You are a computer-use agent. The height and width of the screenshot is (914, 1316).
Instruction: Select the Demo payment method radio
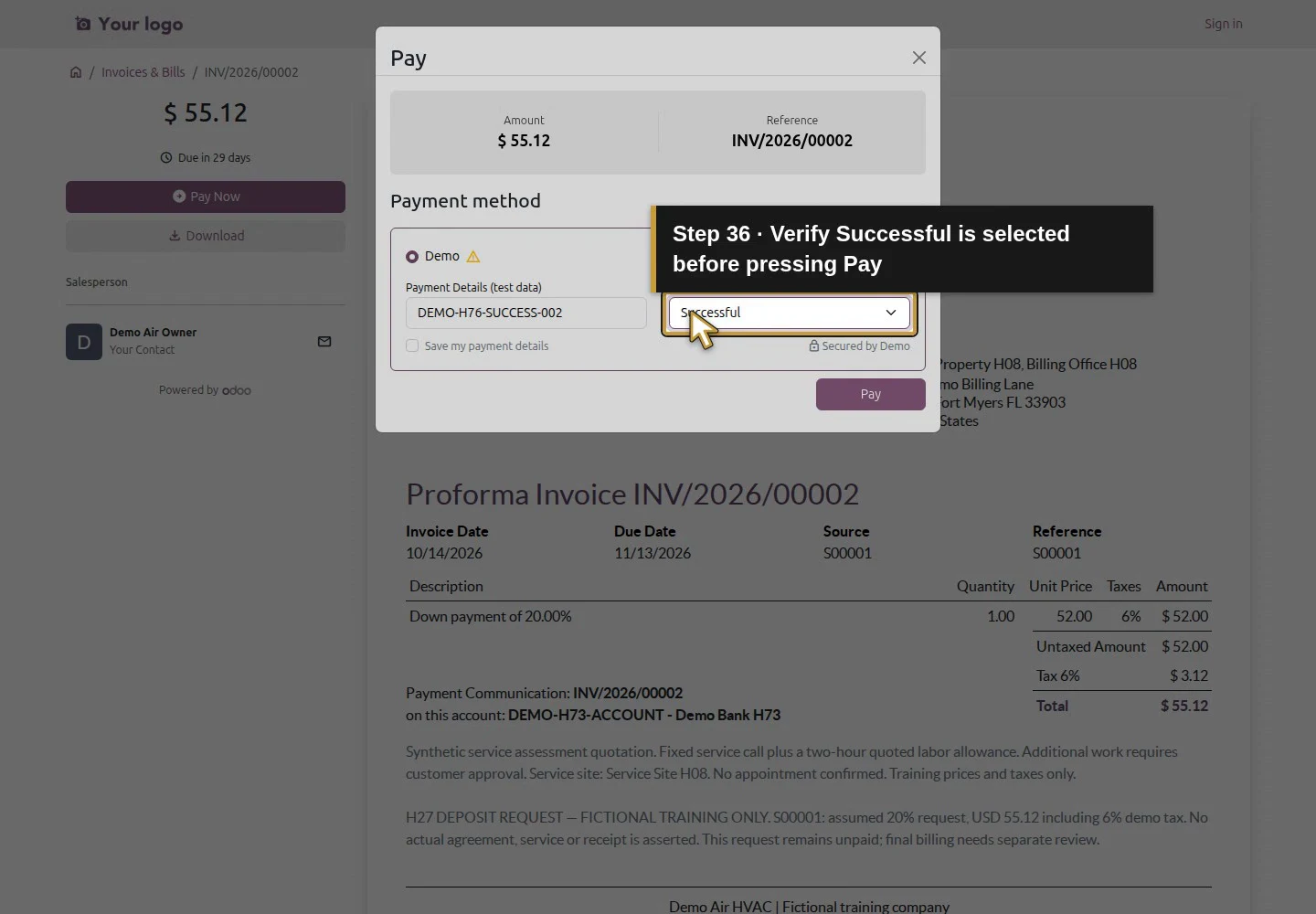point(412,257)
